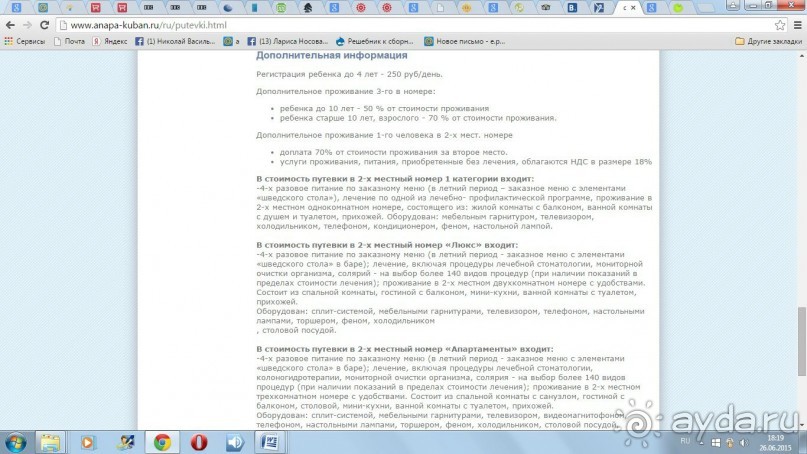
Task: Click the scrollbar down arrow
Action: tap(802, 425)
